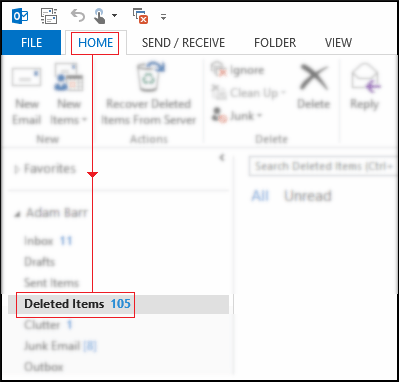Screen dimensions: 399x382
Task: Collapse the Adam Barr mailbox tree
Action: [x=18, y=213]
